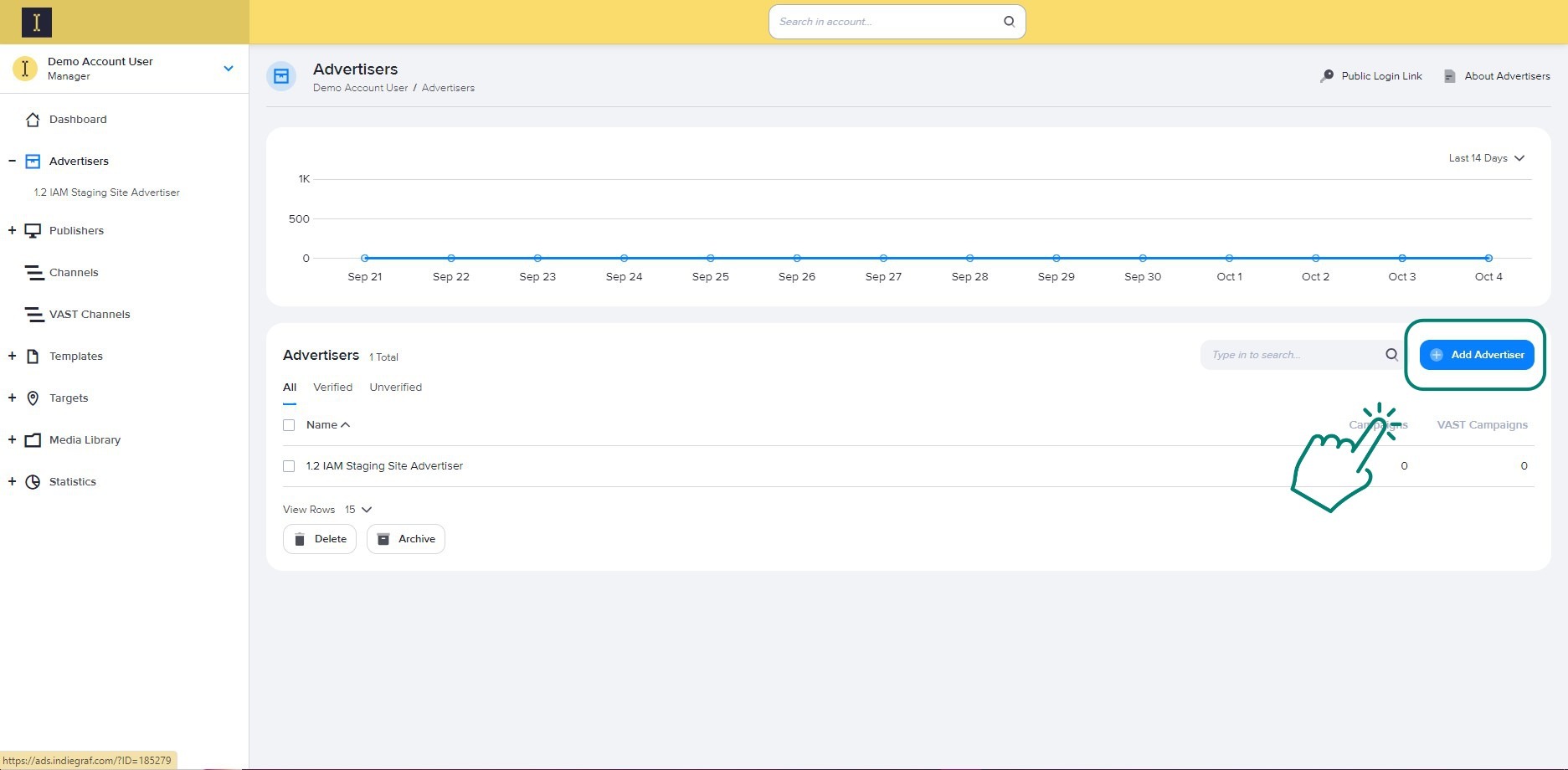
Task: Open the Public Login Link
Action: click(x=1371, y=76)
